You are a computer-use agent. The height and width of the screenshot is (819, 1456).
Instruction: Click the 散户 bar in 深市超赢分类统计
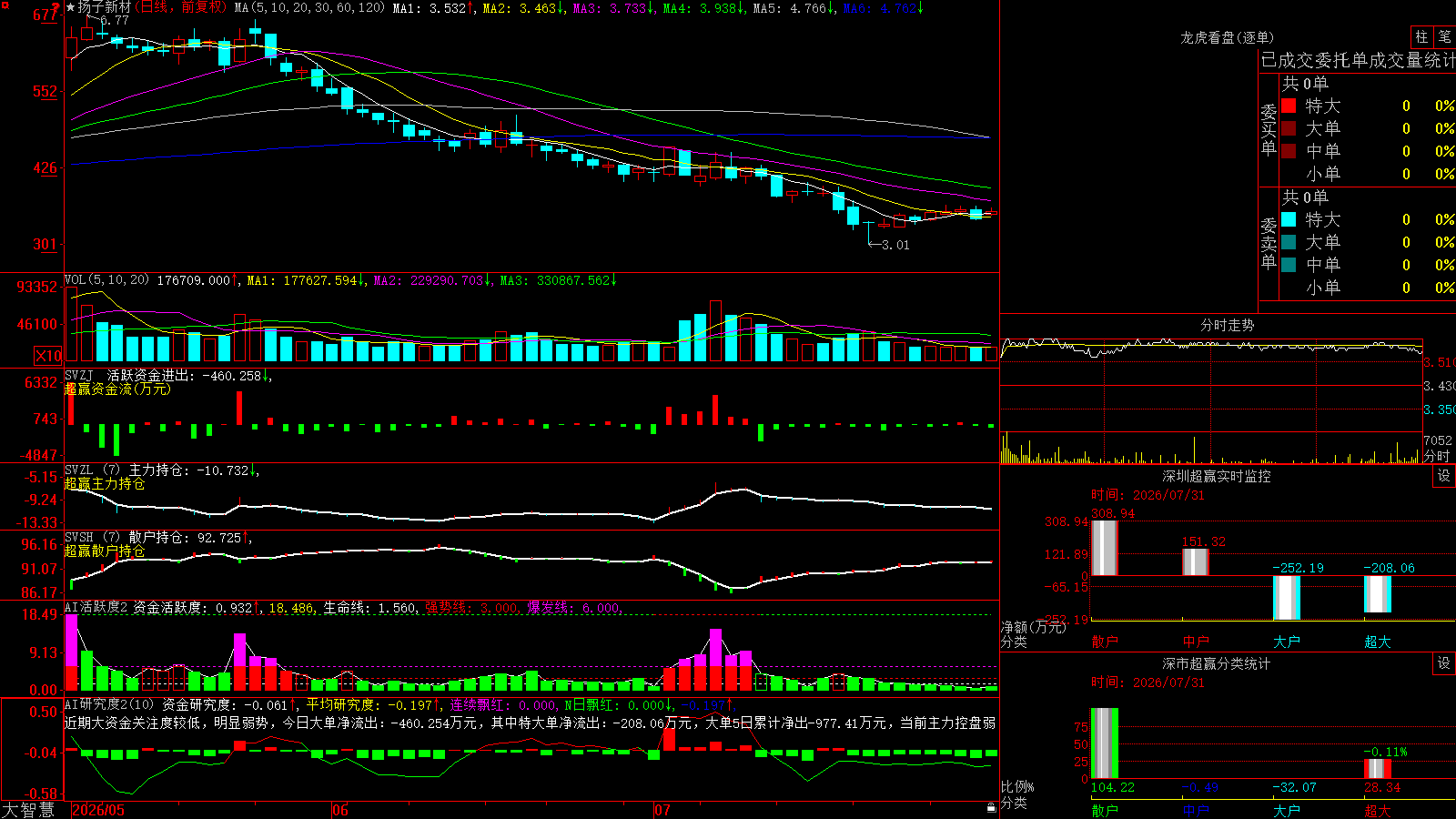coord(1105,743)
